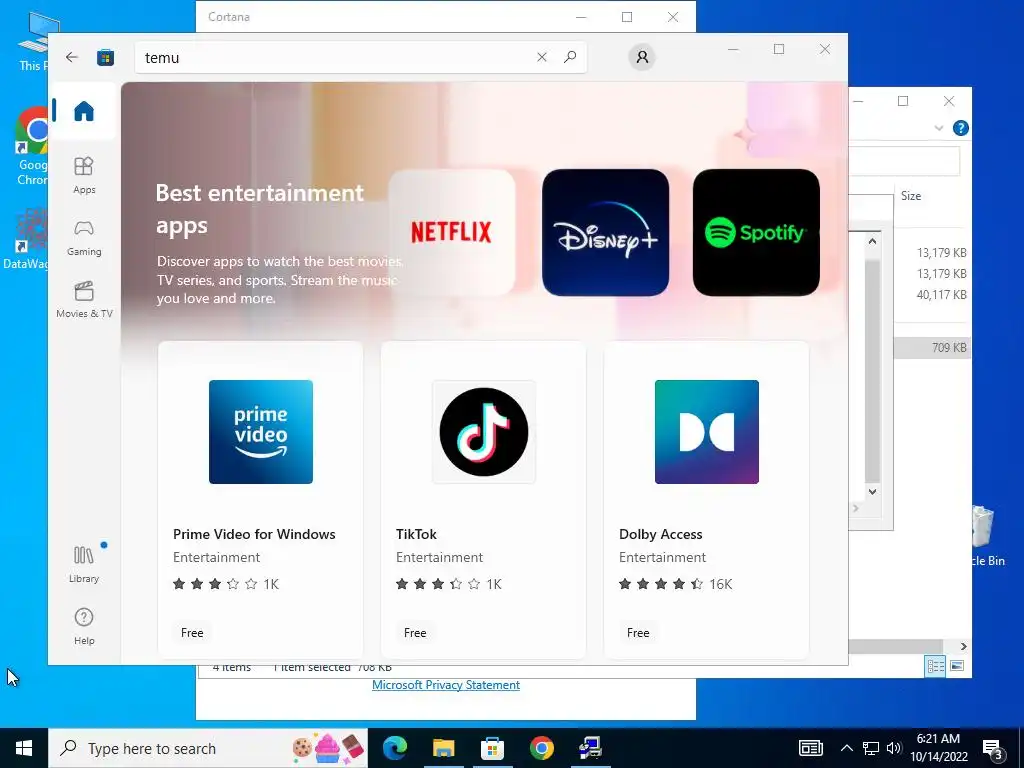
Task: Click the Microsoft Store logo icon
Action: [105, 57]
